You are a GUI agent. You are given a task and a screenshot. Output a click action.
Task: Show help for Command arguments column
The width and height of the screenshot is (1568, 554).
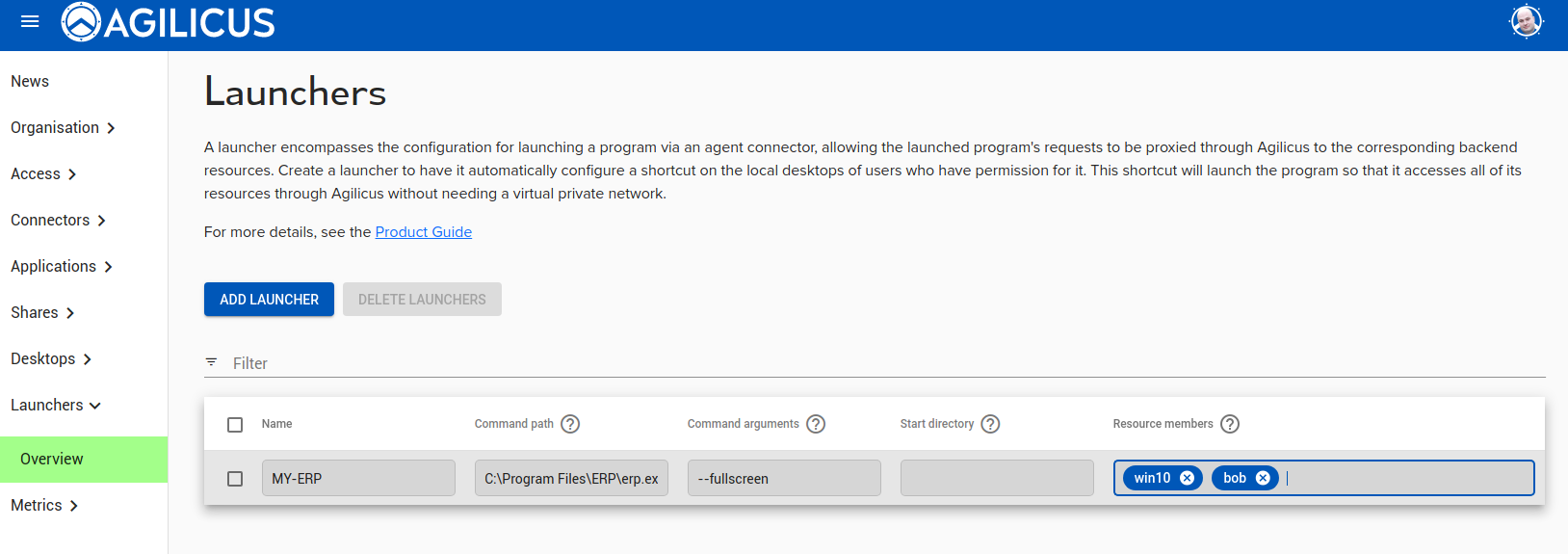pos(816,424)
